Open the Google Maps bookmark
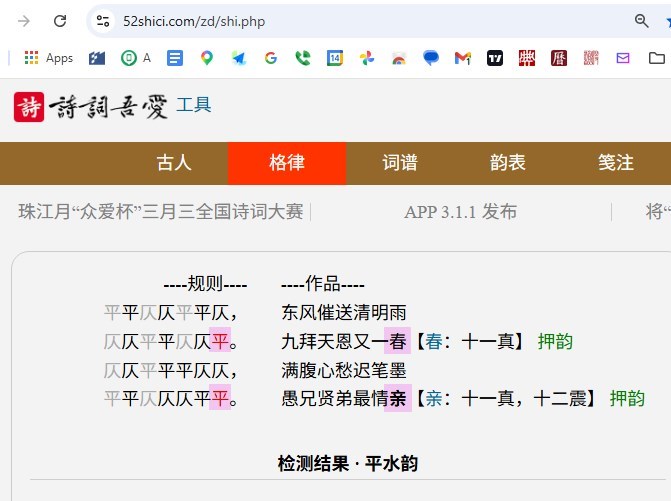 click(x=207, y=58)
